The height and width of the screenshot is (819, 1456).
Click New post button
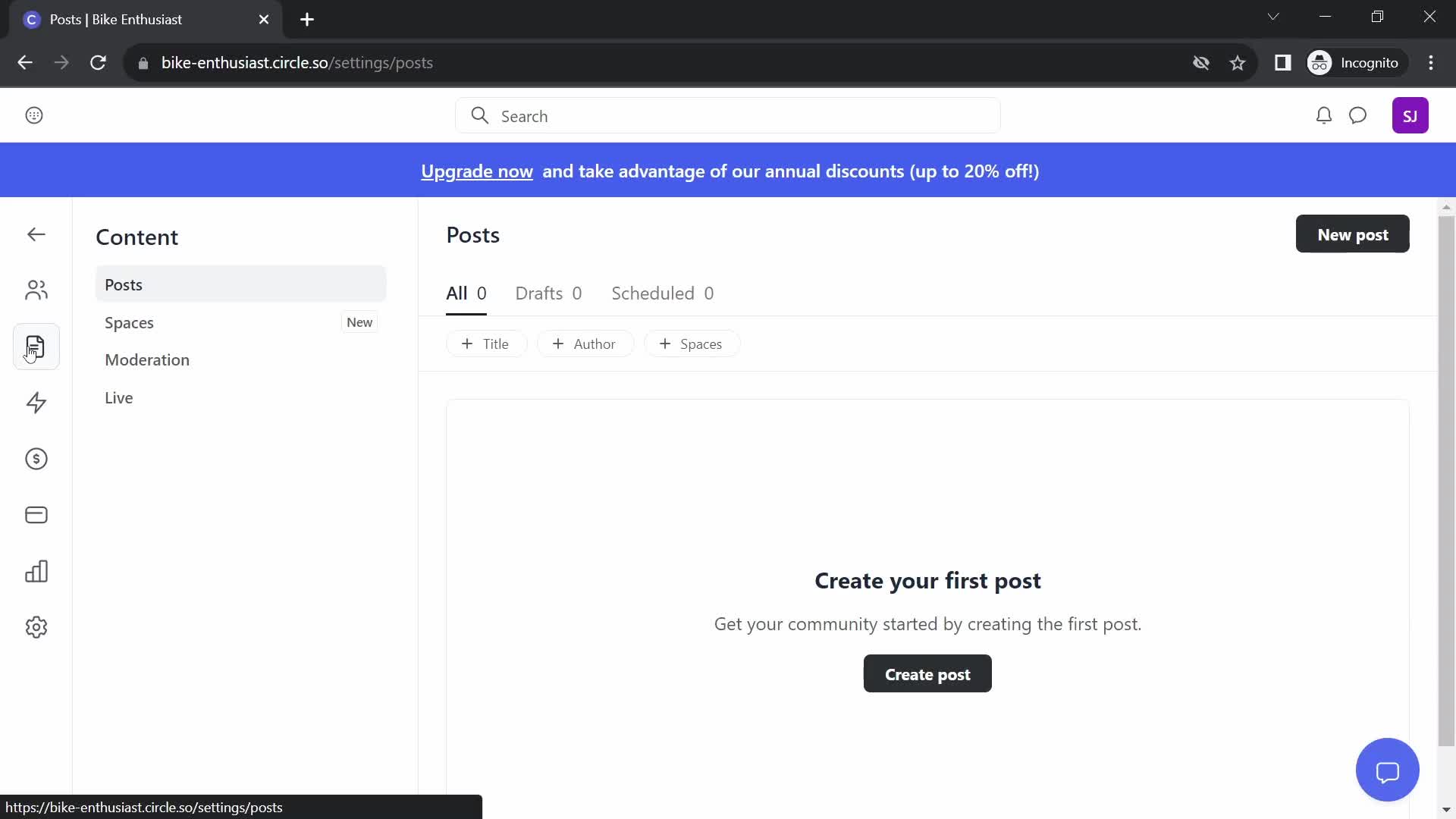click(1353, 234)
